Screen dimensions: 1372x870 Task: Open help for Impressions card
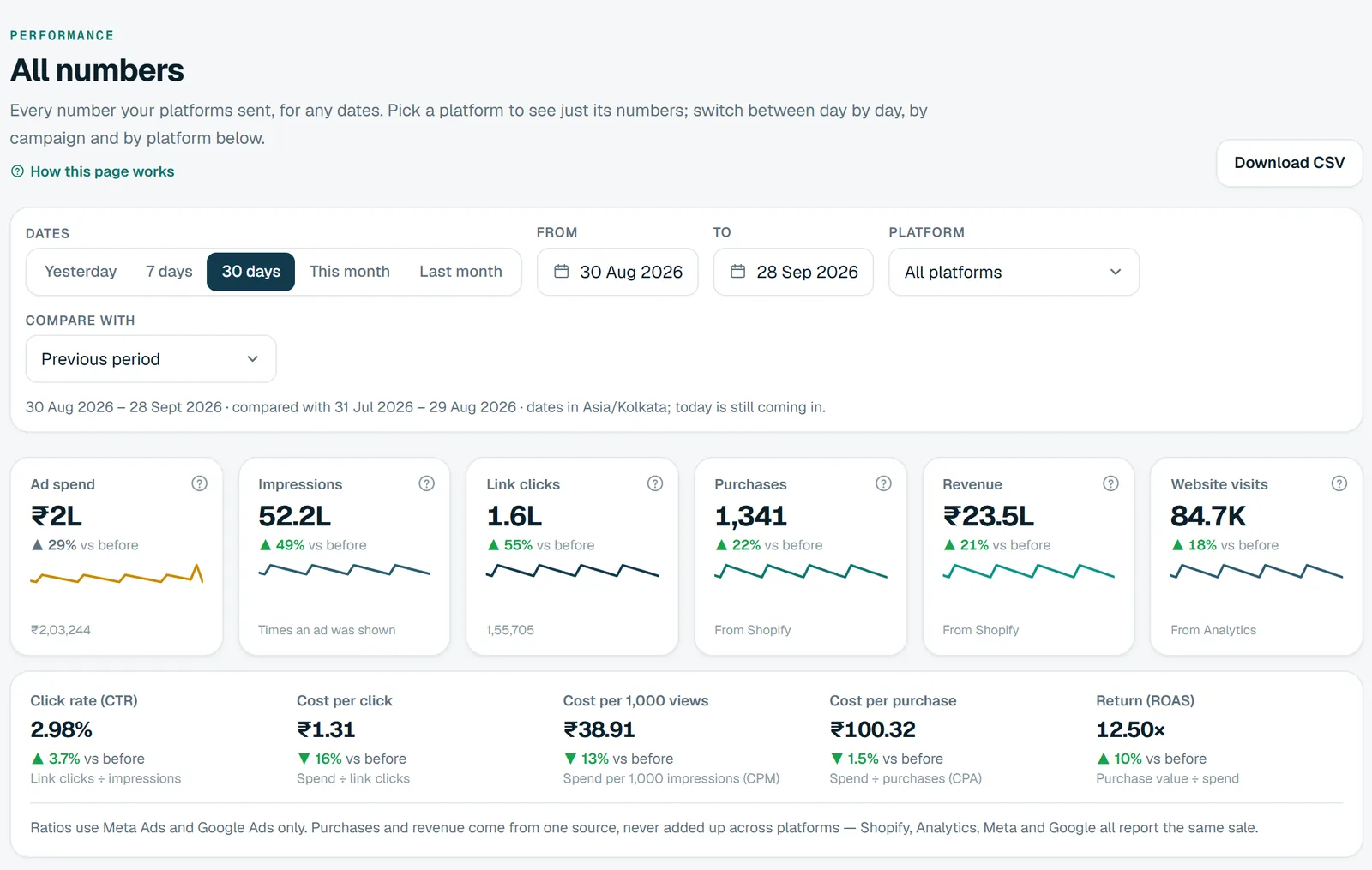[x=426, y=483]
